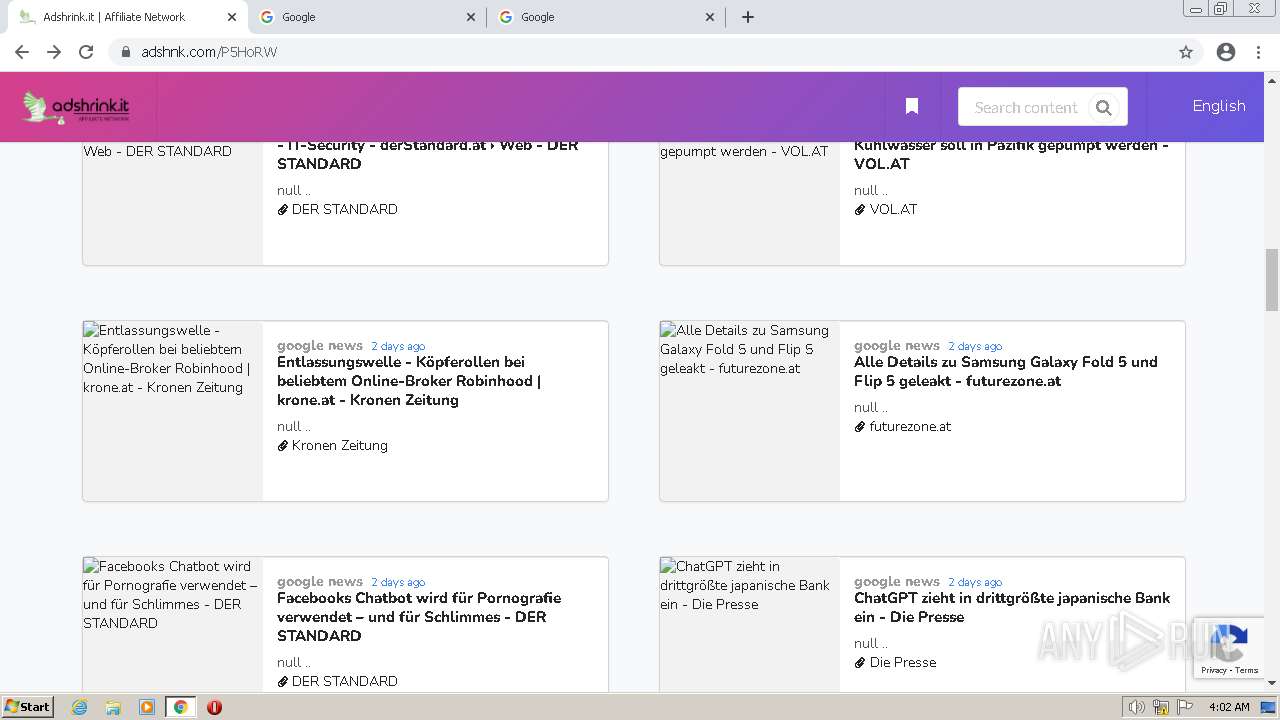The height and width of the screenshot is (720, 1280).
Task: Click the browser back arrow
Action: pyautogui.click(x=22, y=52)
